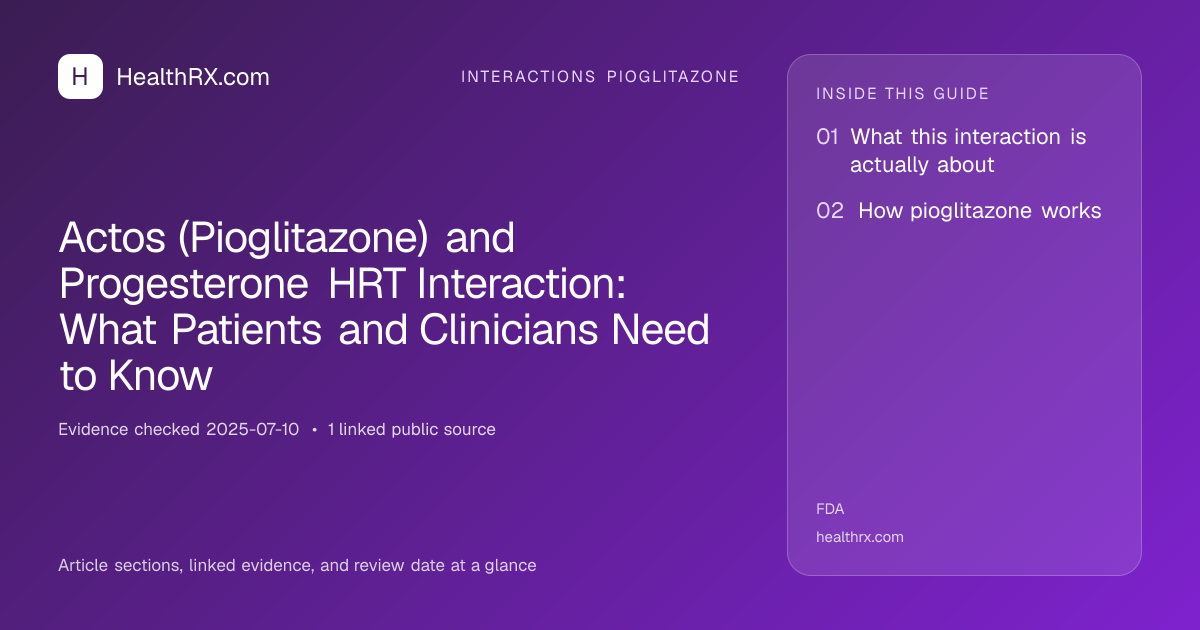This screenshot has width=1200, height=630.
Task: Open section 01 'What this interaction is actually about'
Action: tap(951, 150)
